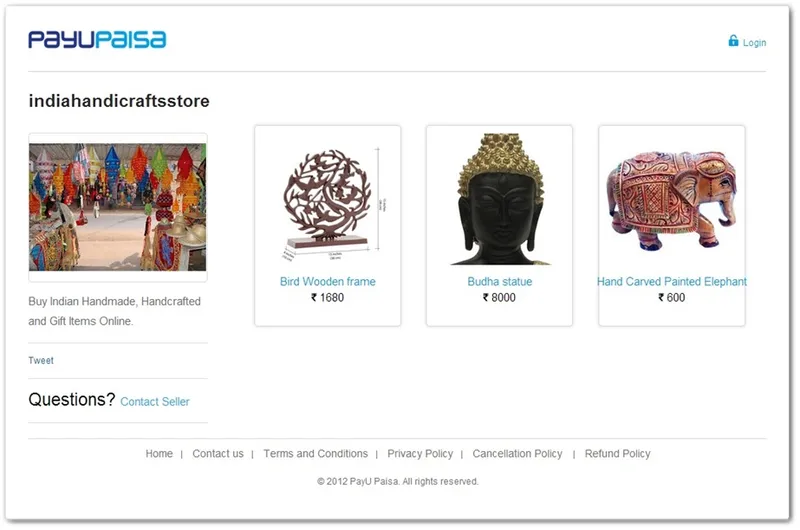This screenshot has height=530, width=800.
Task: Open the Hand Carved Painted Elephant link
Action: coord(671,282)
